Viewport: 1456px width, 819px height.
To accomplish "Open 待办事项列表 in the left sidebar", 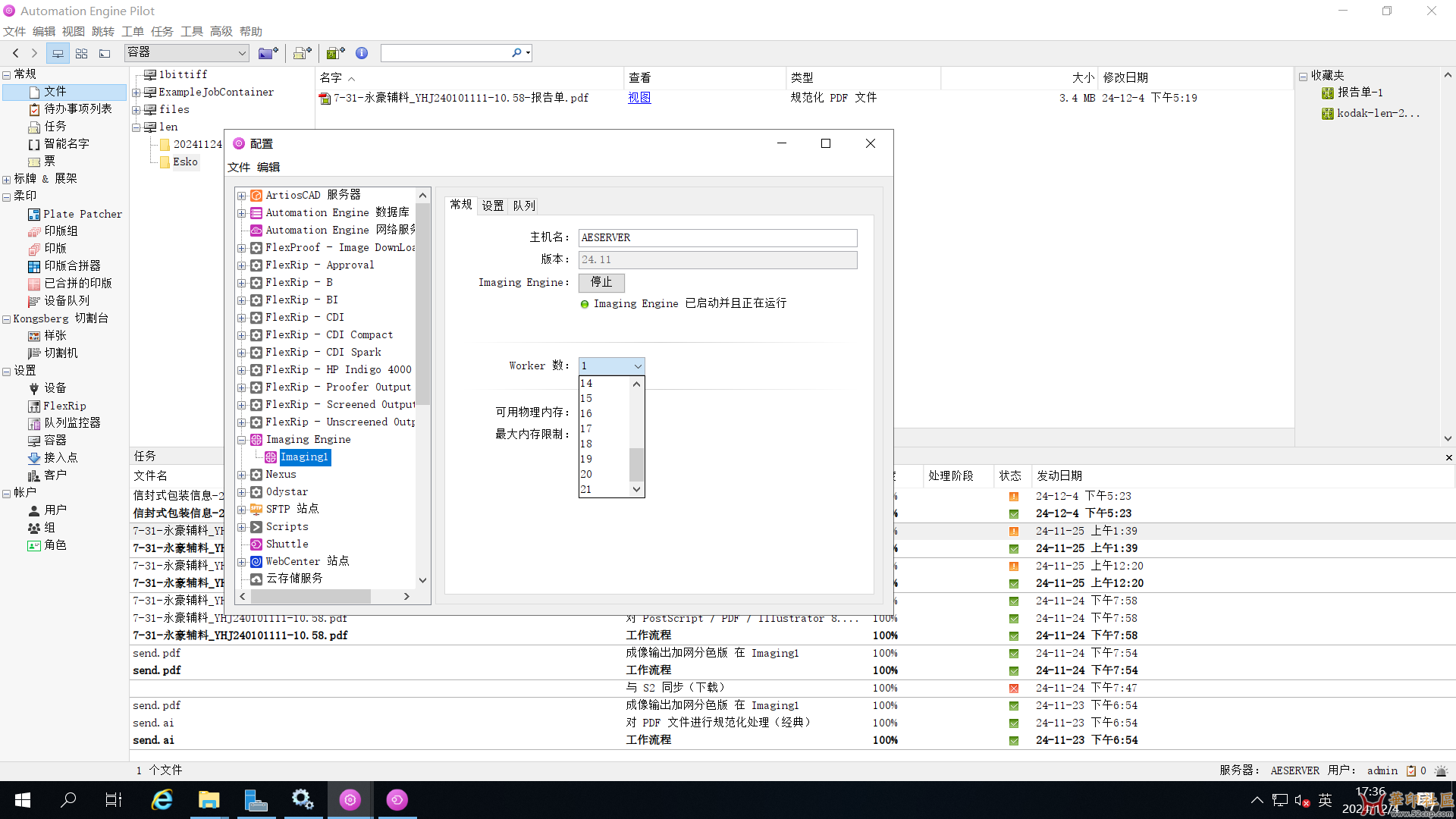I will (77, 108).
